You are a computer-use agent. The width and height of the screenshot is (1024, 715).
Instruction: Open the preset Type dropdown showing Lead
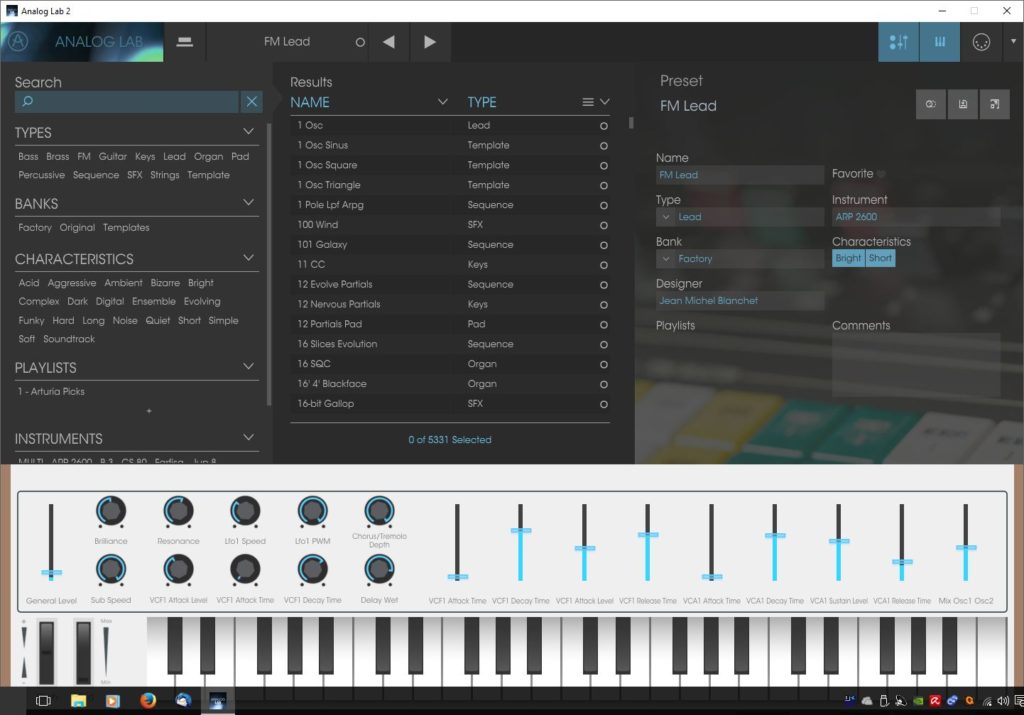point(739,217)
